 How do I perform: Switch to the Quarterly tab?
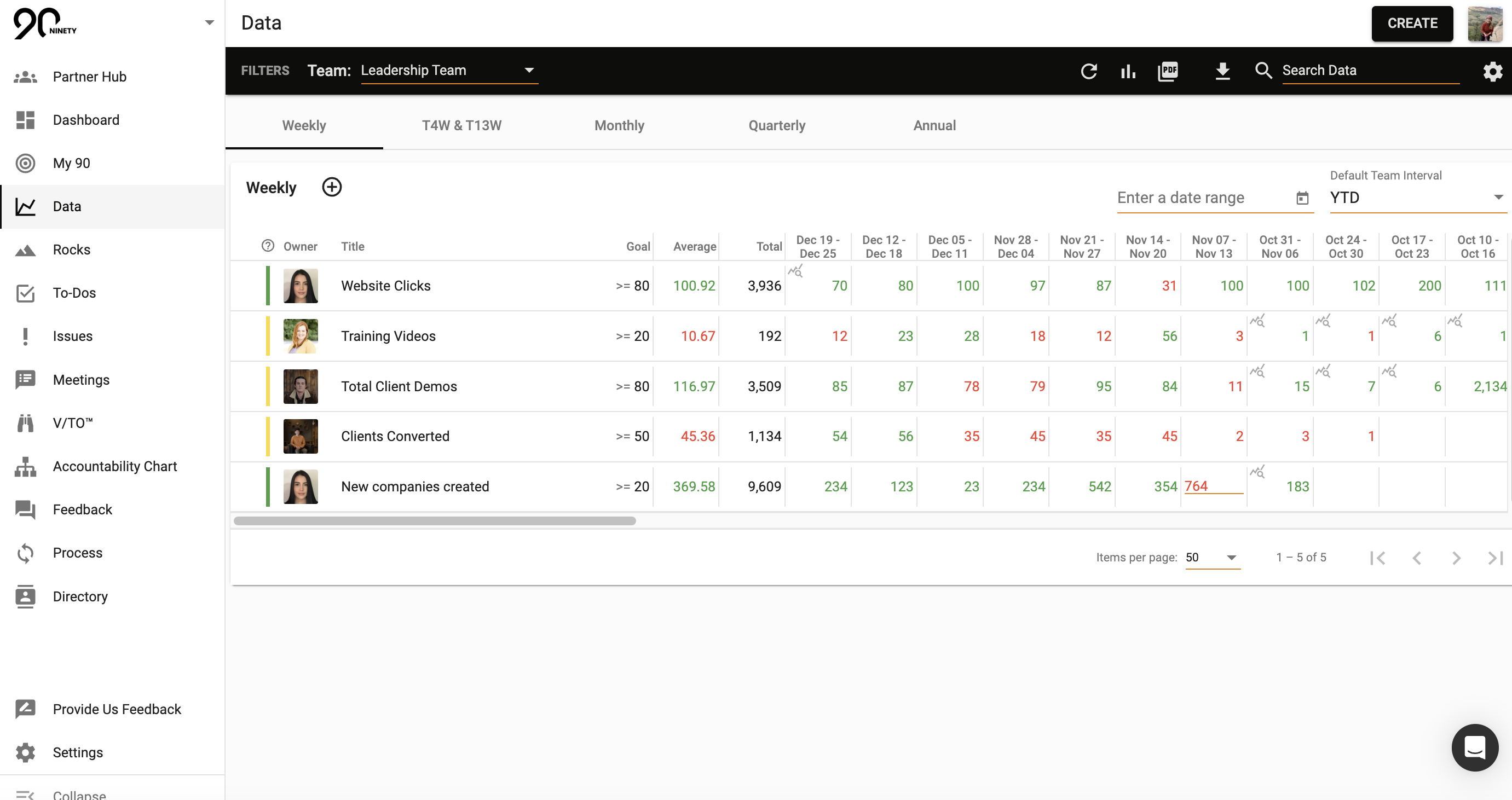[777, 125]
